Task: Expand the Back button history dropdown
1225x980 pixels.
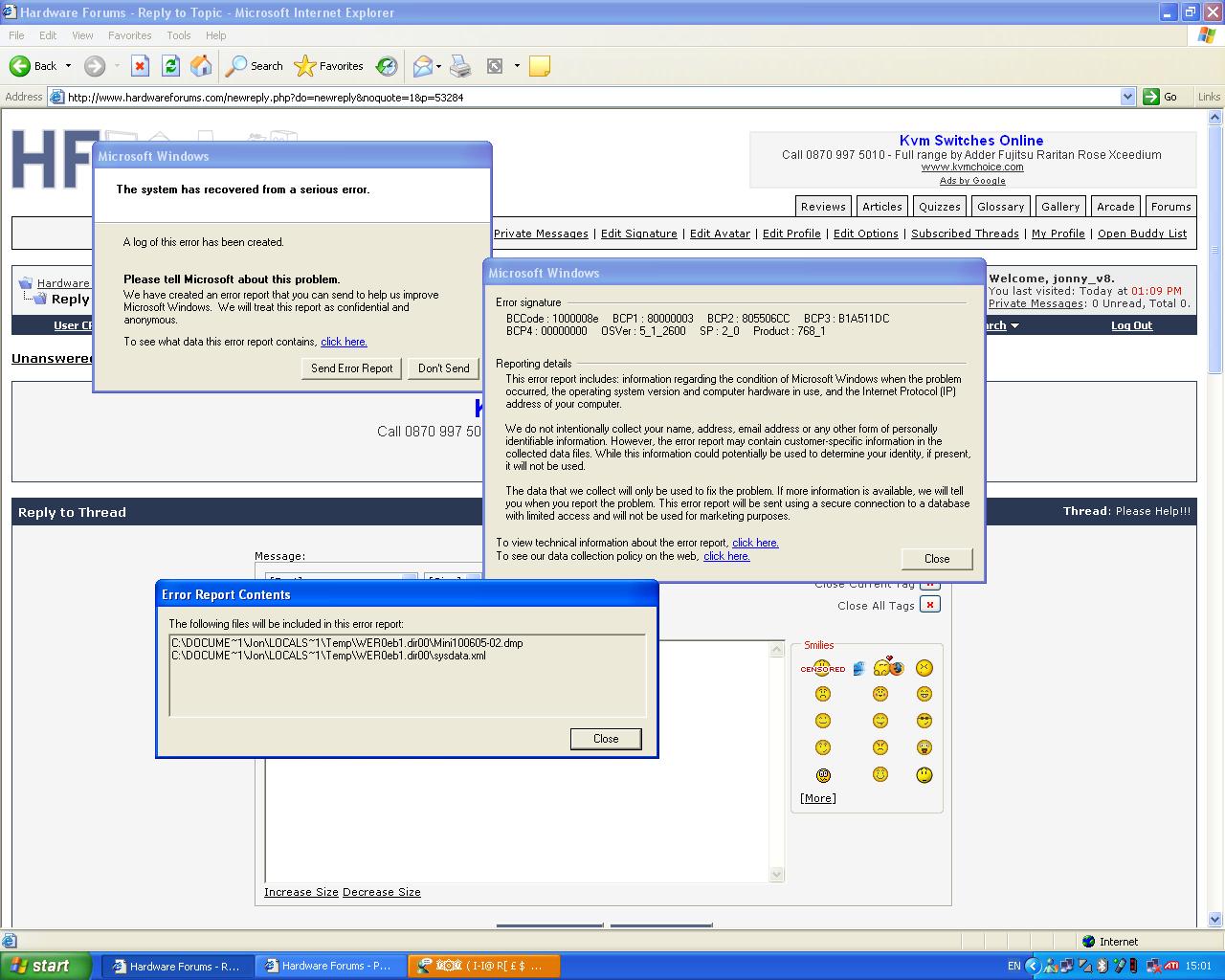Action: (x=68, y=66)
